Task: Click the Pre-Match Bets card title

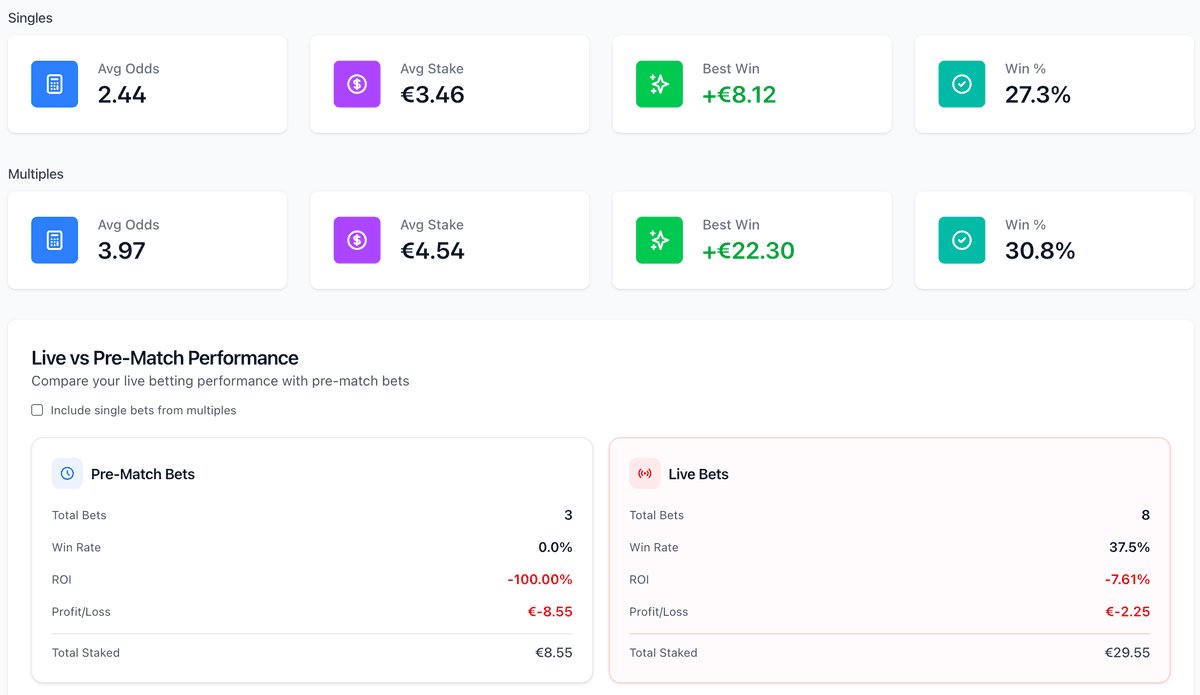Action: (x=143, y=474)
